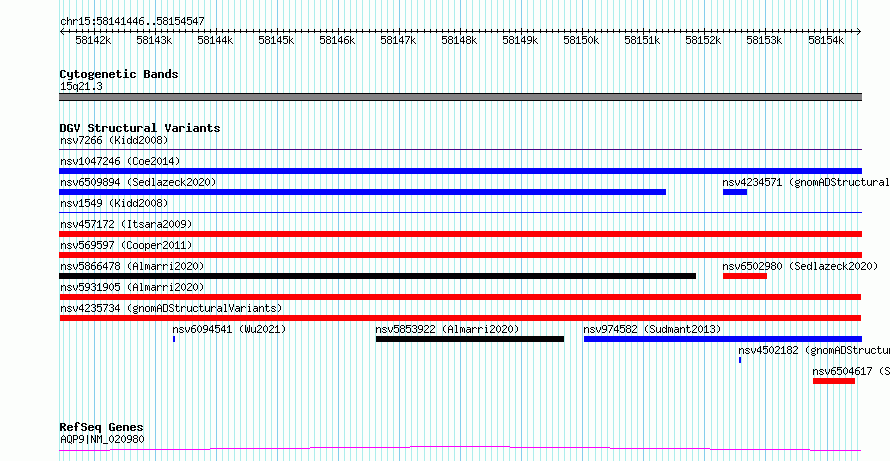Select the short blue nsv4234571 variant bar
This screenshot has width=890, height=461.
[734, 192]
